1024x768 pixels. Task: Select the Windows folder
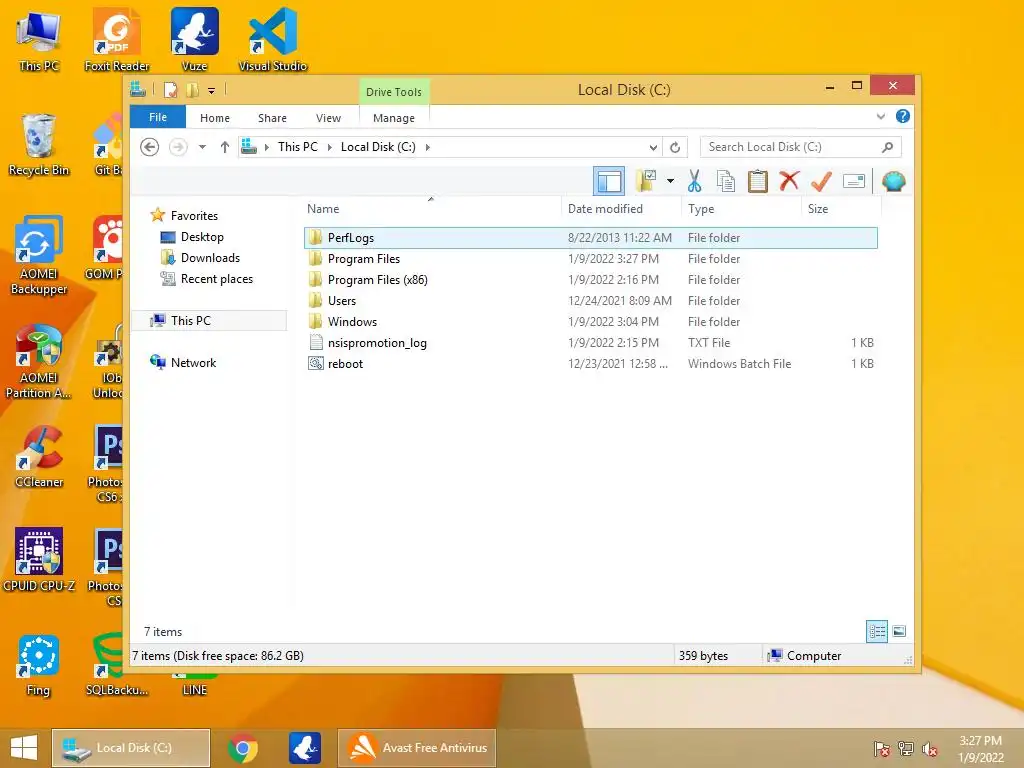[590, 321]
